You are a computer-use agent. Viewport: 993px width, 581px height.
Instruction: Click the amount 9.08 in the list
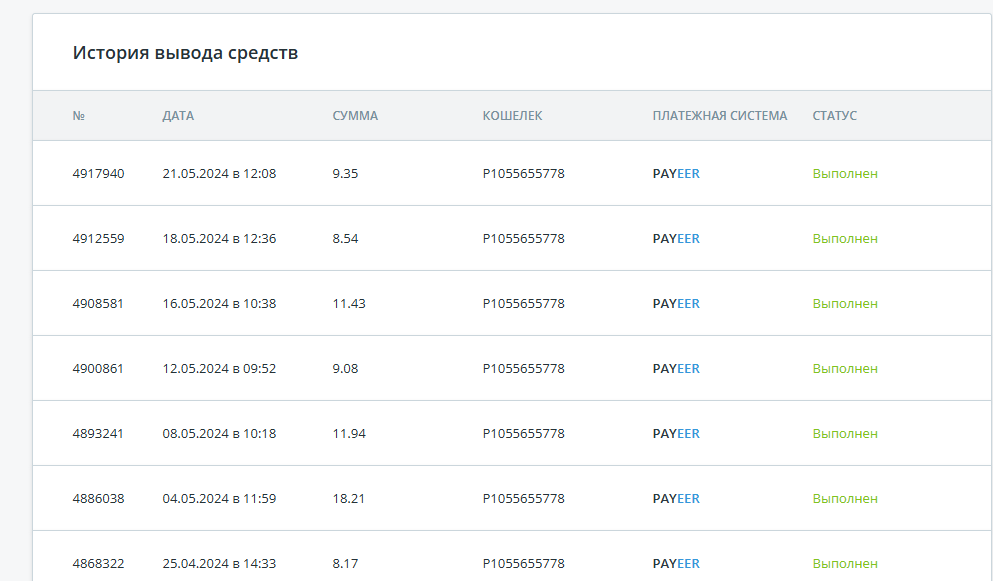point(345,369)
